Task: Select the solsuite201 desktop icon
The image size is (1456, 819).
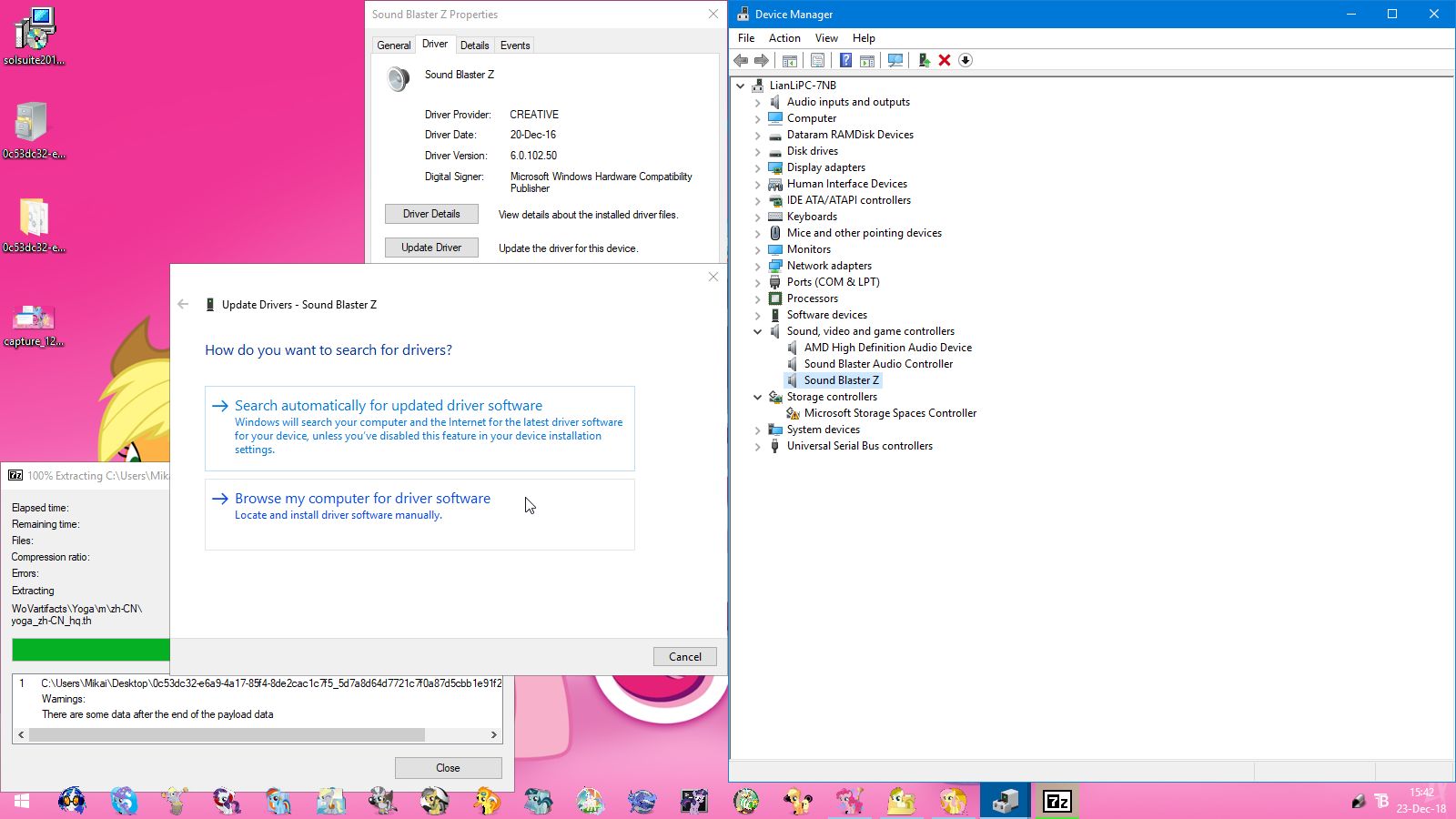Action: click(x=34, y=36)
